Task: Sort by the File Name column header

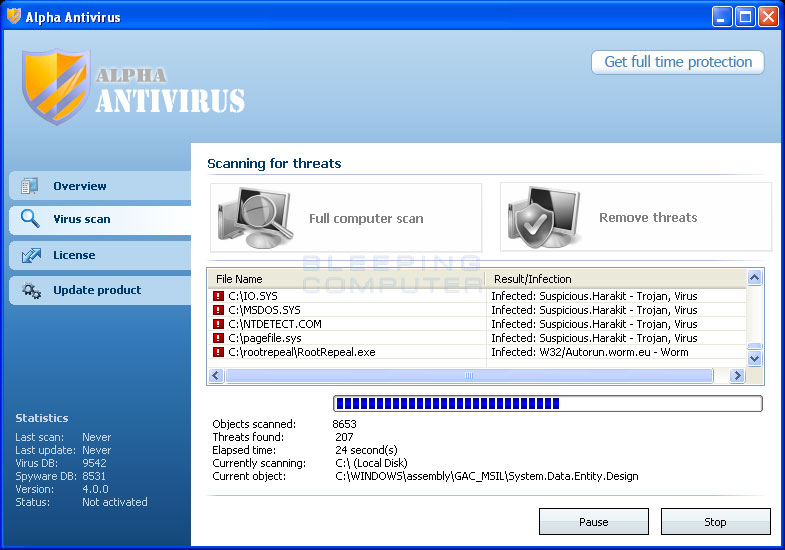Action: [x=346, y=279]
